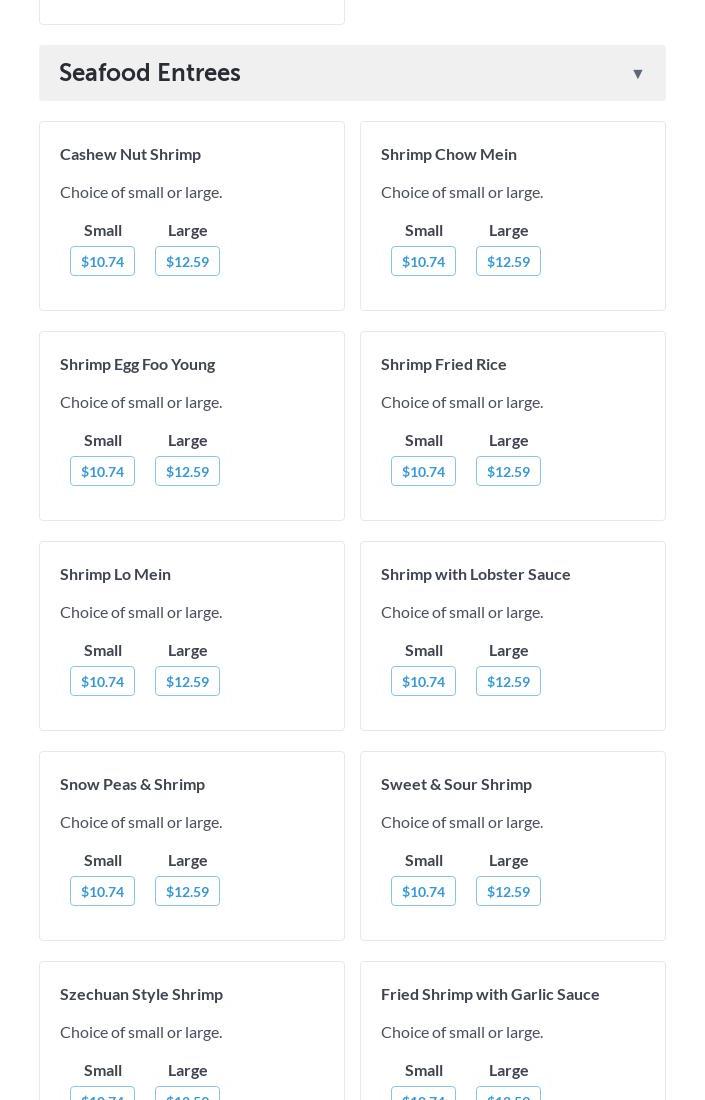Select small Cashew Nut Shrimp $10.74

(102, 261)
